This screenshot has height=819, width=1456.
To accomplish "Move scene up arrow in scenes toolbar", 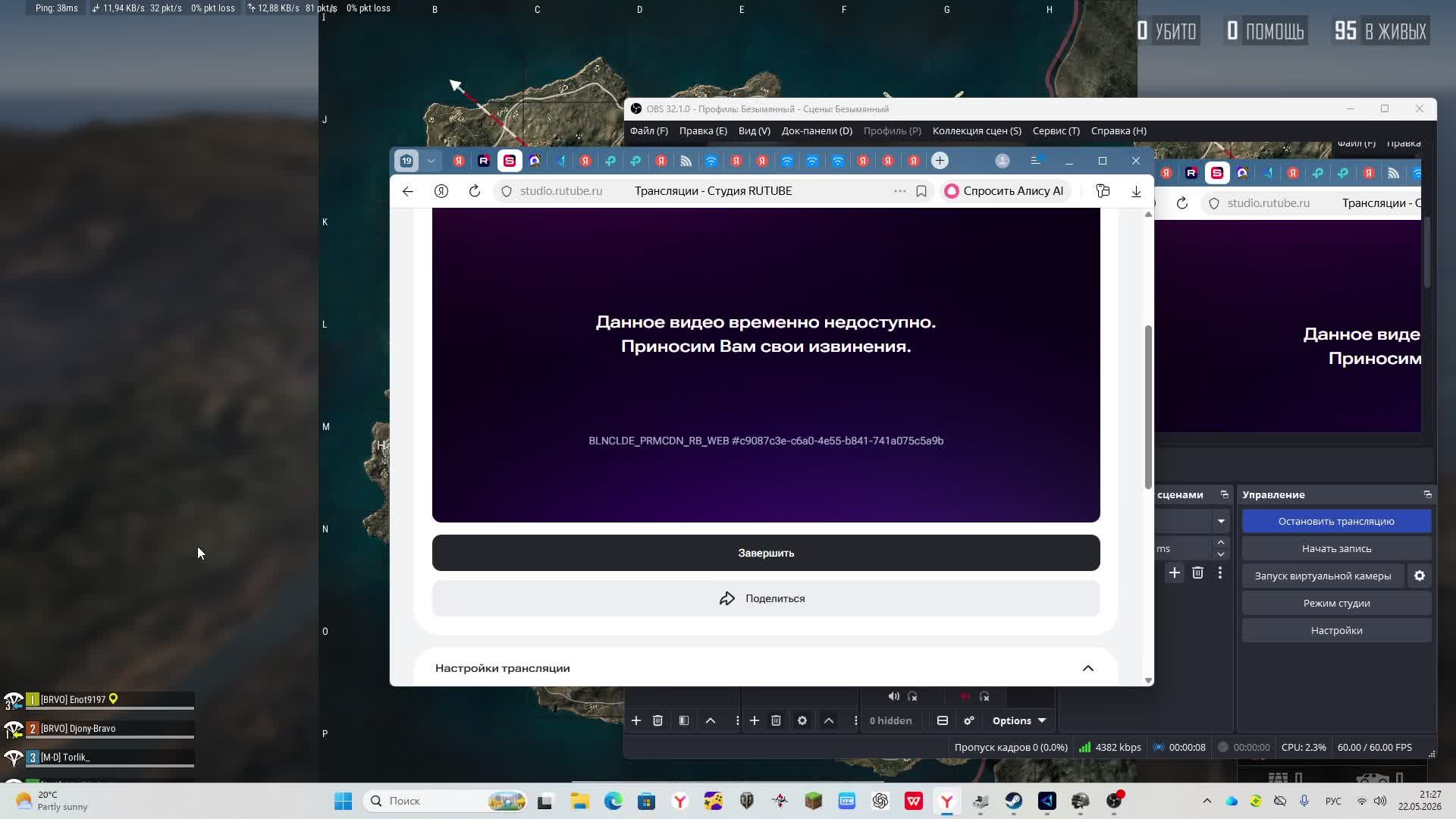I will point(711,720).
